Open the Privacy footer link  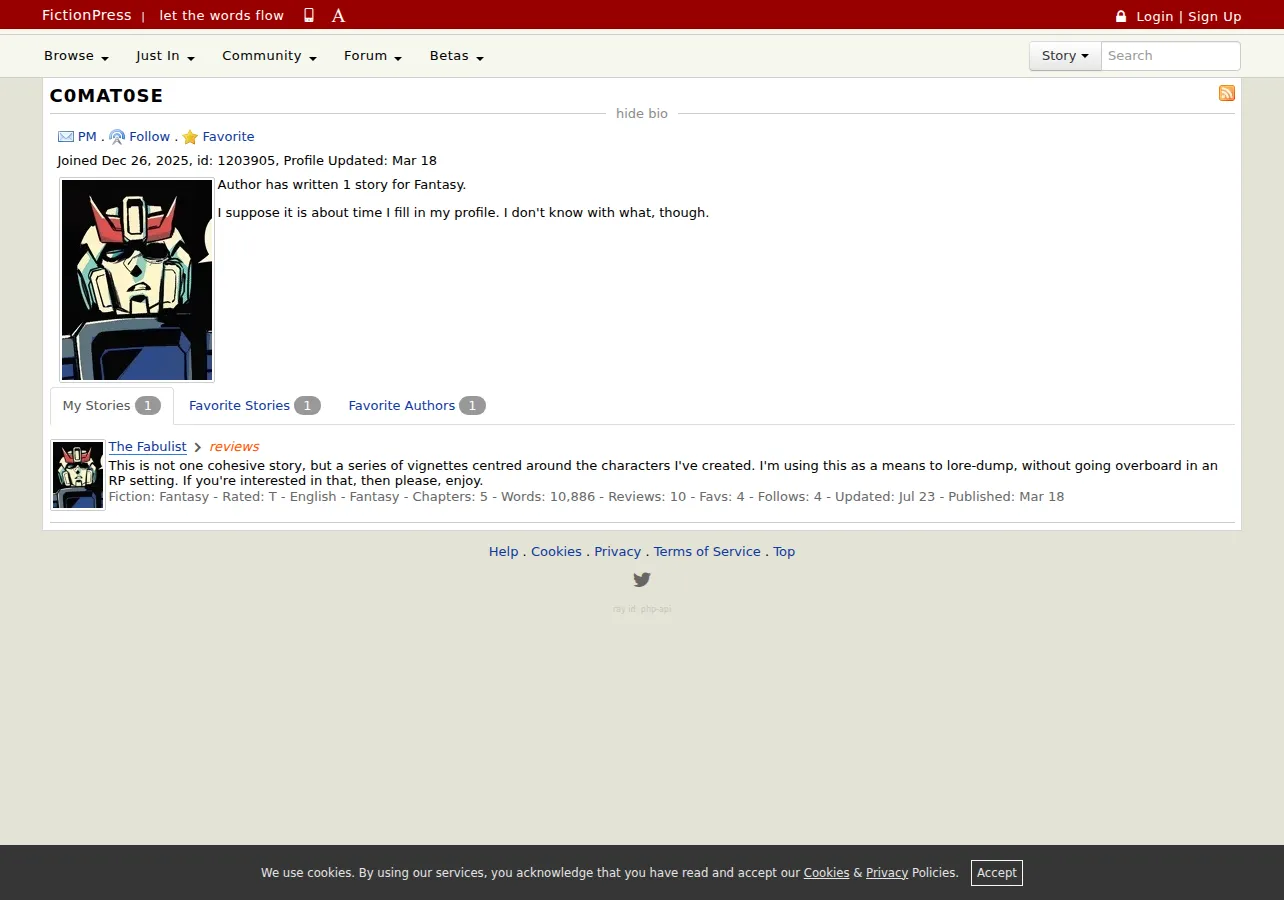[618, 552]
